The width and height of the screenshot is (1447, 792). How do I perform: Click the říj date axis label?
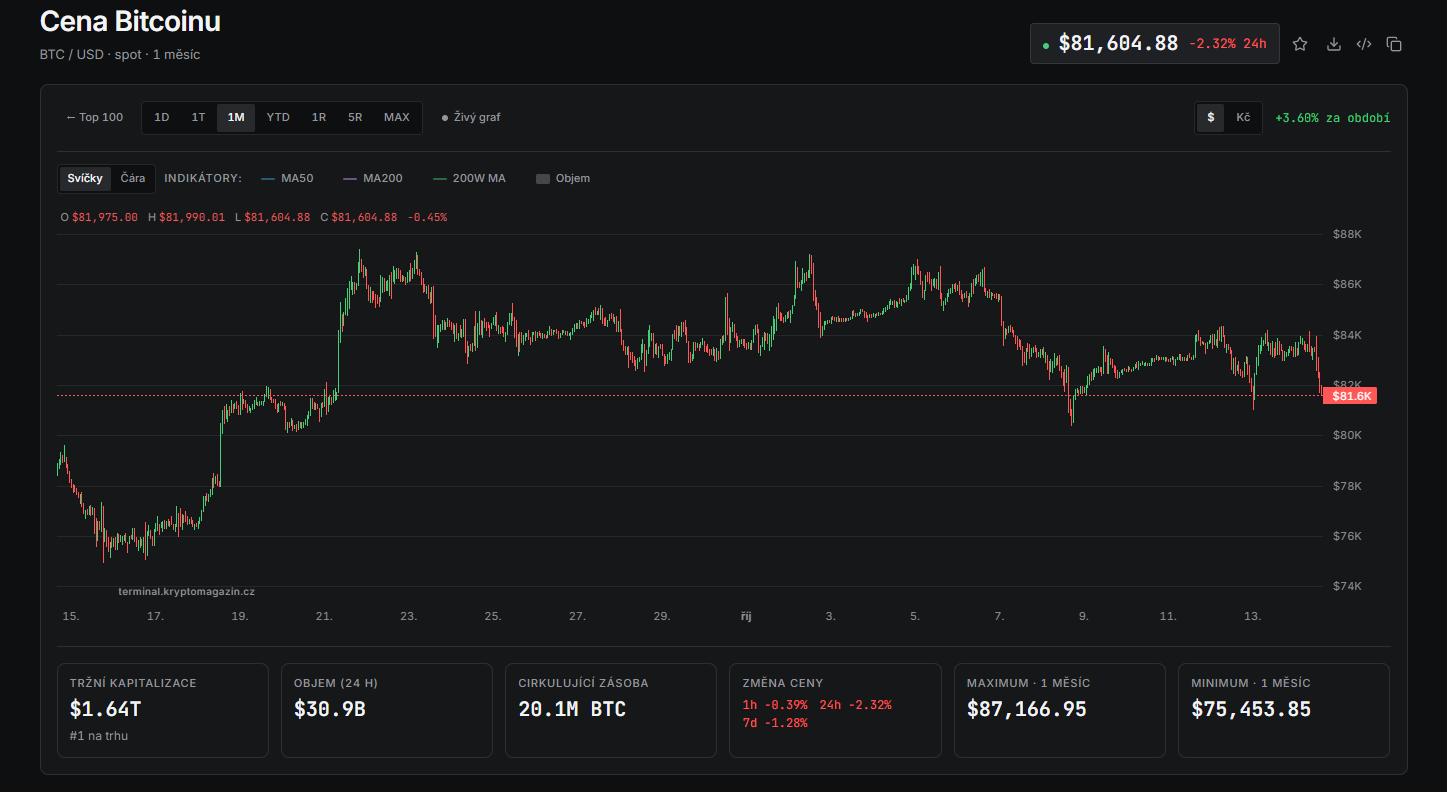click(746, 616)
